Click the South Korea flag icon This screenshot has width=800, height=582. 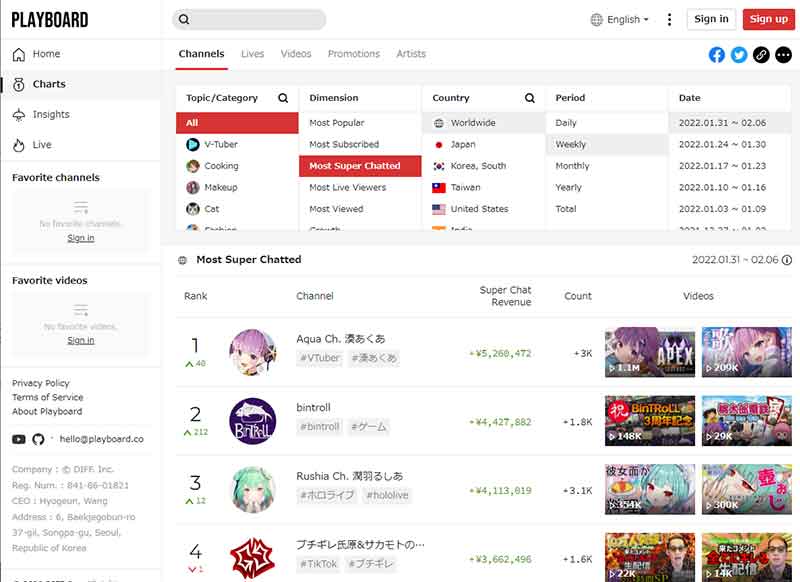[439, 166]
